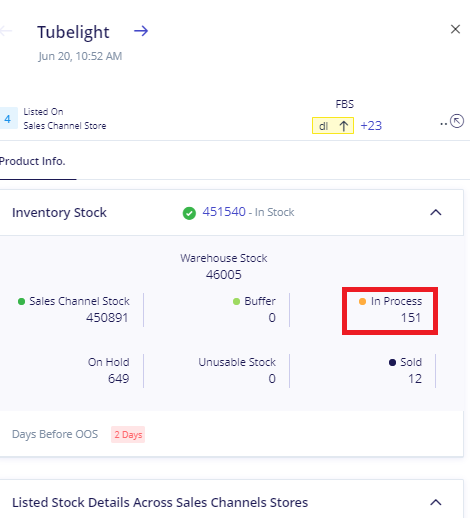Select the On Hold value 649
Screen dimensions: 470x518
(119, 379)
